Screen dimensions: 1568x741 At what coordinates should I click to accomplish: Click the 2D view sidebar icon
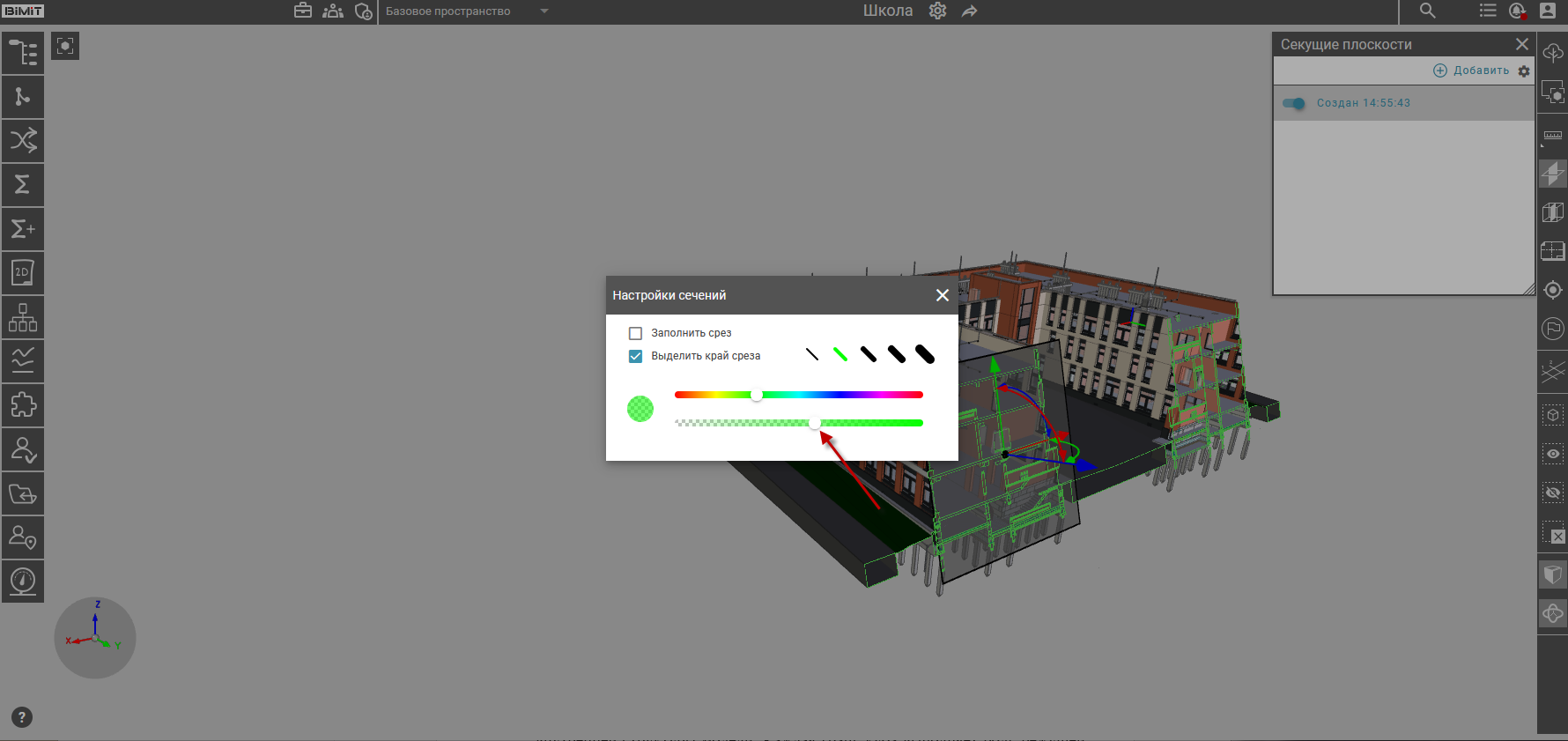[x=23, y=273]
